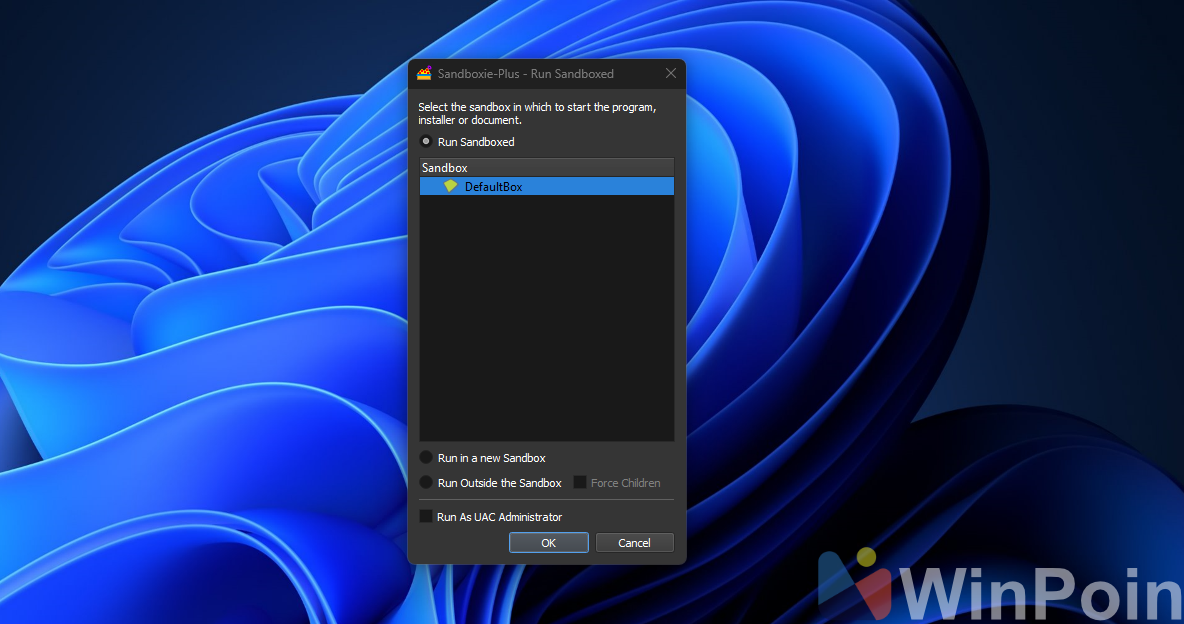
Task: Enable the Force Children checkbox
Action: tap(579, 482)
